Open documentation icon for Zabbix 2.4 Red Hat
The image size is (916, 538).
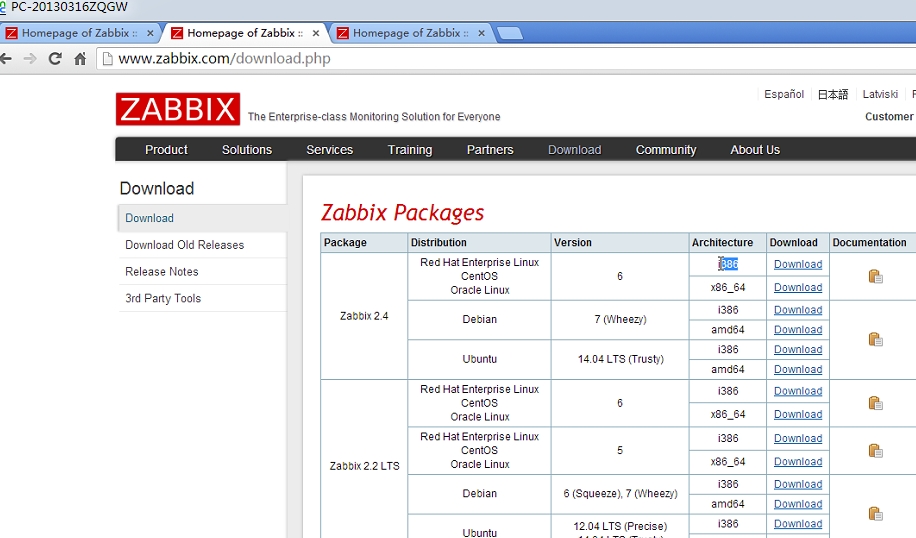point(875,276)
